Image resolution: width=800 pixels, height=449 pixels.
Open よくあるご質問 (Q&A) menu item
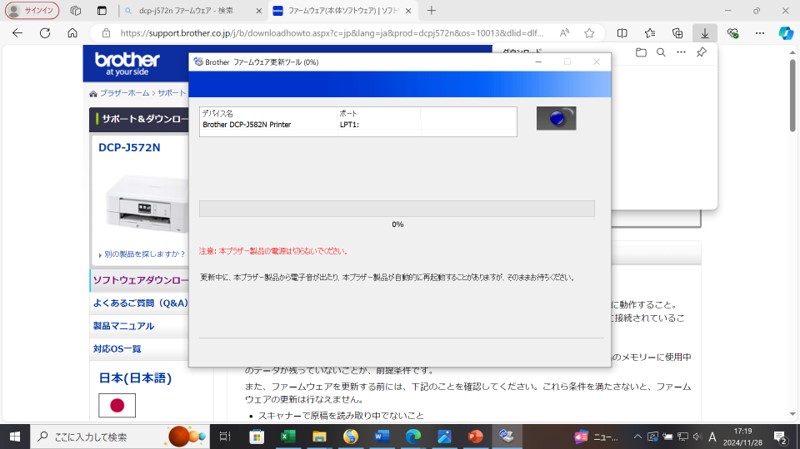pyautogui.click(x=140, y=303)
